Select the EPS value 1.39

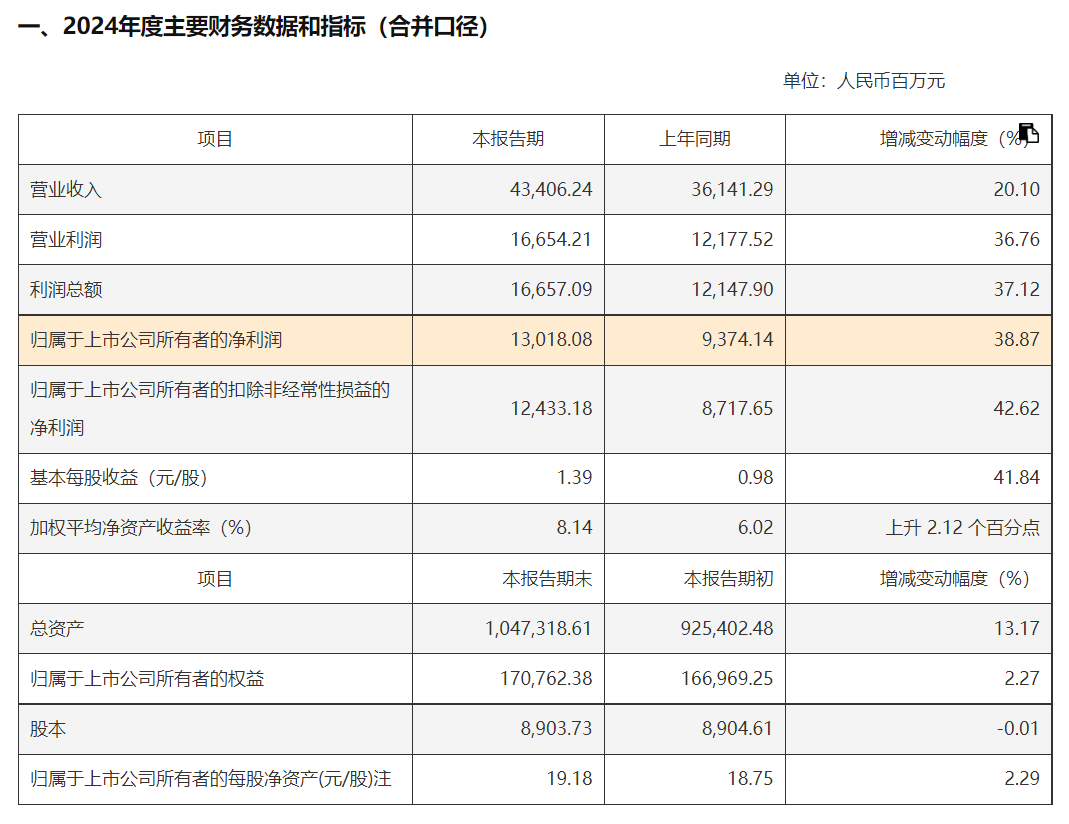point(574,478)
